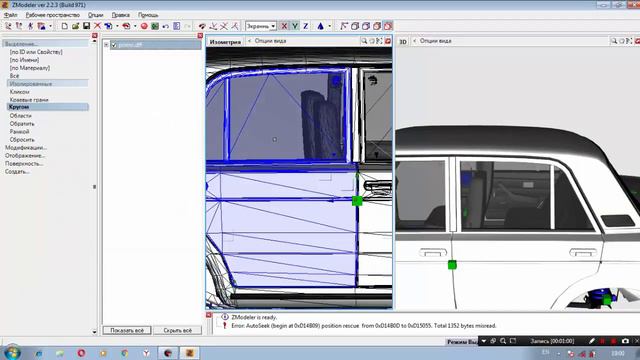Click the red car render icon
The height and width of the screenshot is (360, 640).
(x=126, y=26)
